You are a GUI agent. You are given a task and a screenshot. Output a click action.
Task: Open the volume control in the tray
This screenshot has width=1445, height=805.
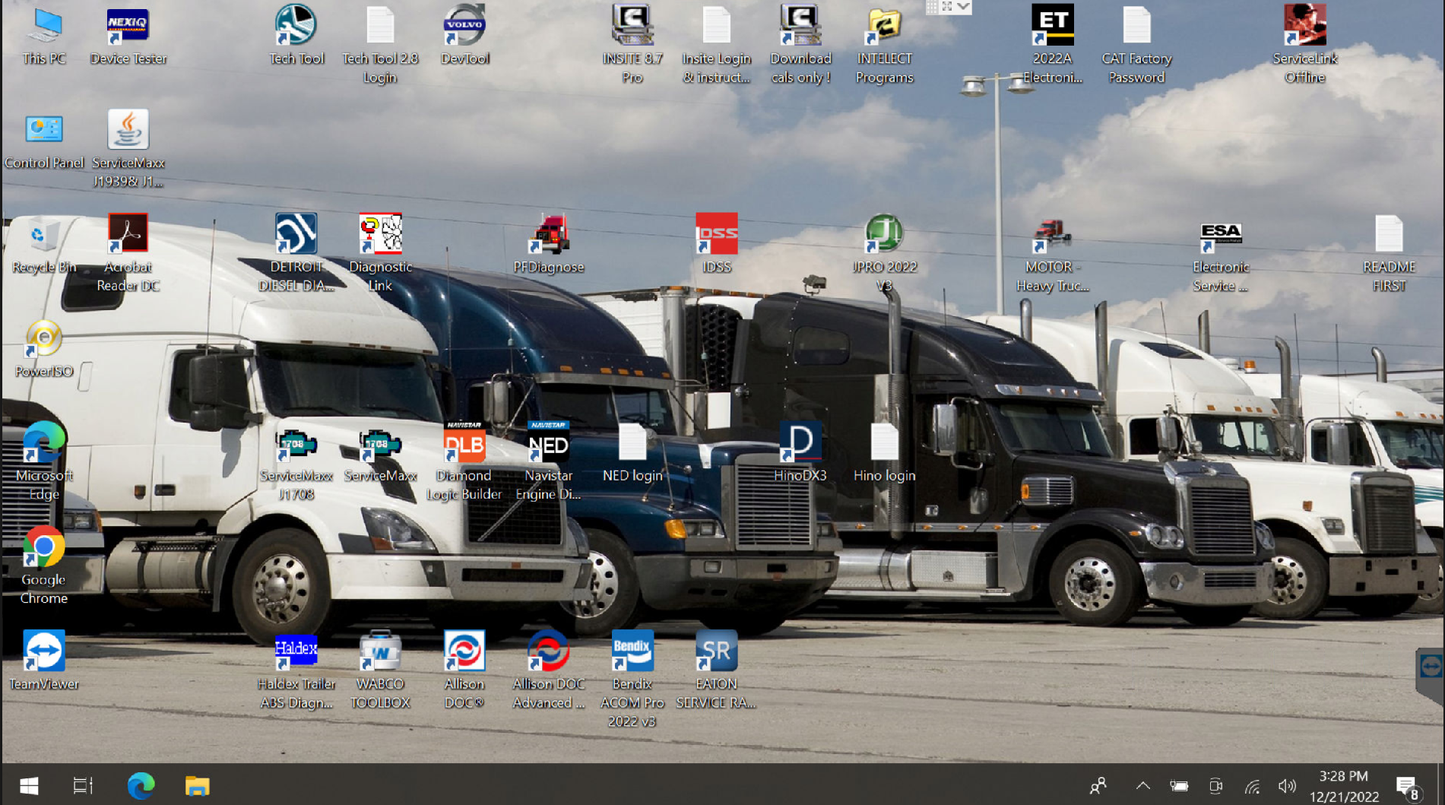(1287, 786)
